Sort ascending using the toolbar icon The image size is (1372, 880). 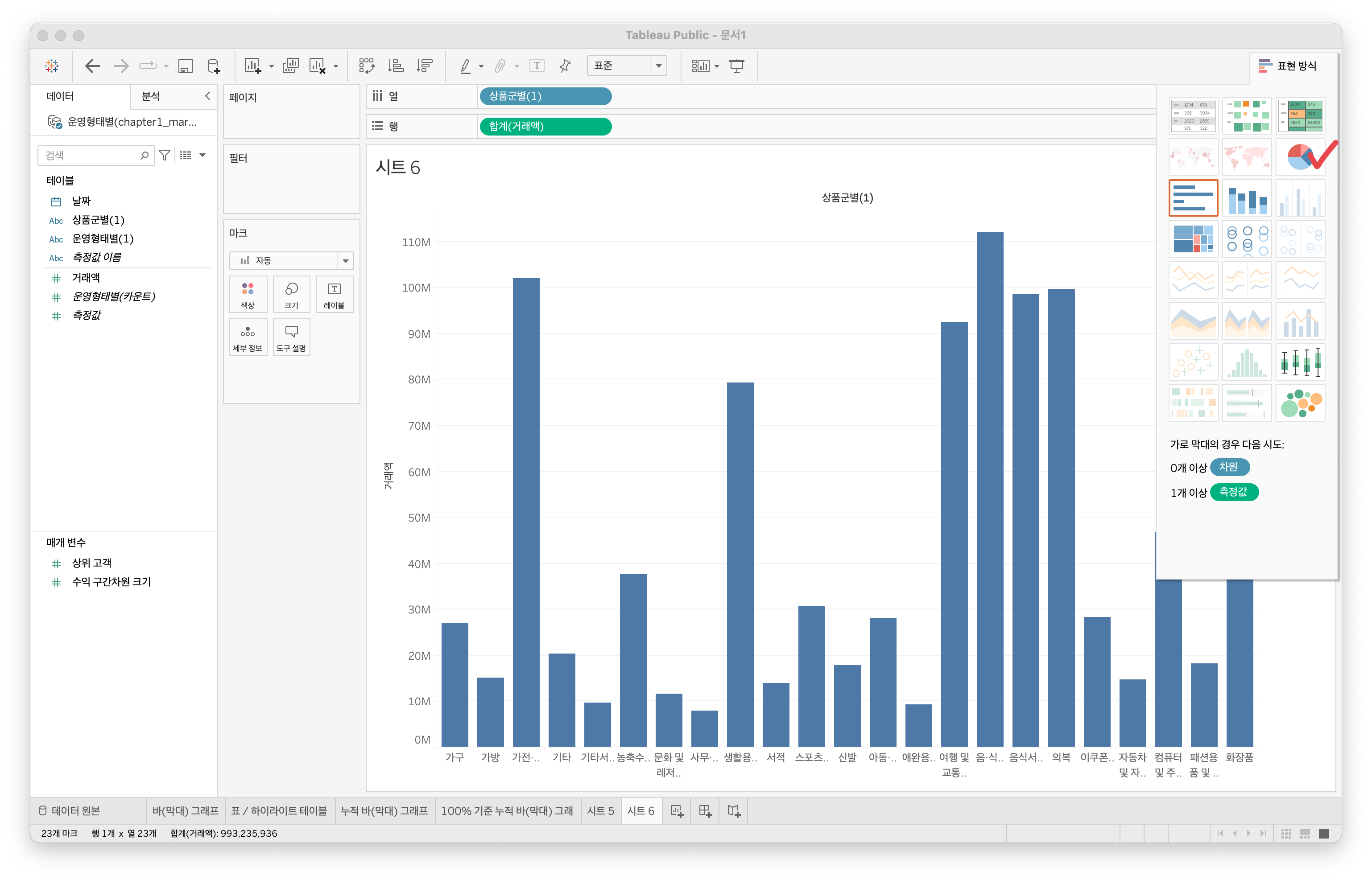click(396, 66)
